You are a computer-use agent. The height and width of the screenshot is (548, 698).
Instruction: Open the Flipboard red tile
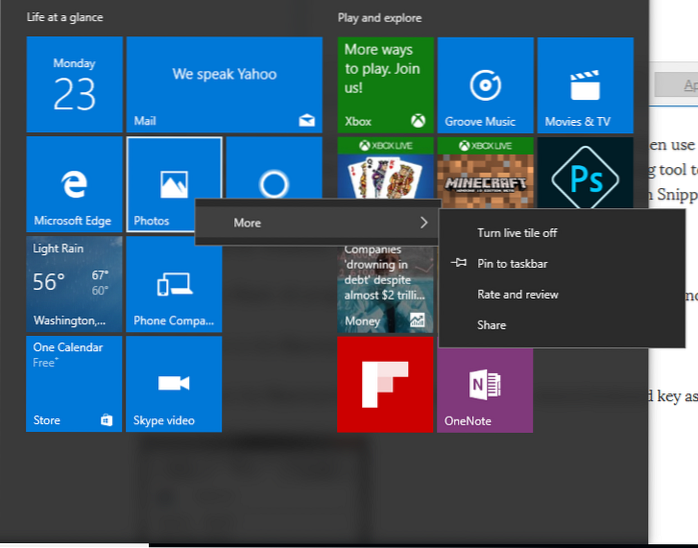386,384
